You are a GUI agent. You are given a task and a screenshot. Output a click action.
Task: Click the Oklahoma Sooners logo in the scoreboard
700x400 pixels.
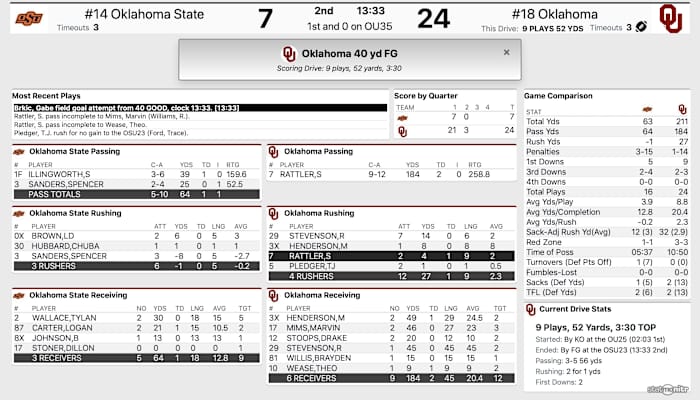point(669,18)
